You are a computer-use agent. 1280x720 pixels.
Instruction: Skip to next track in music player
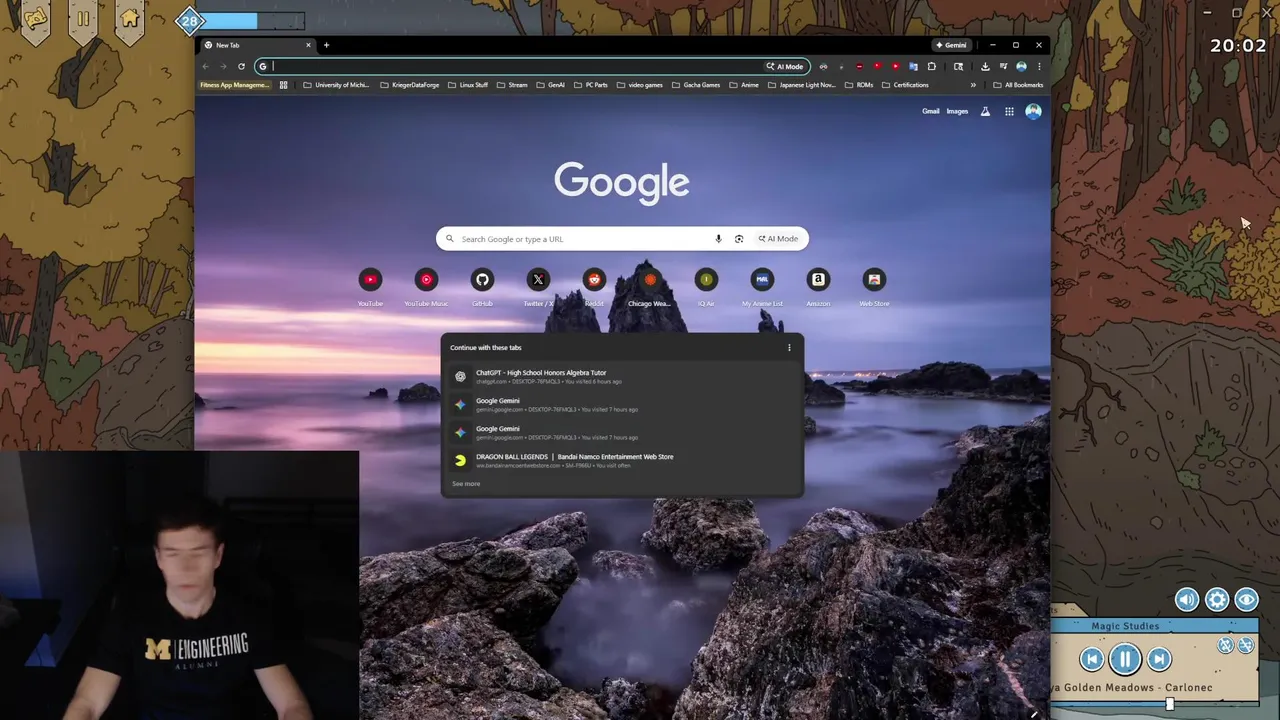point(1159,659)
